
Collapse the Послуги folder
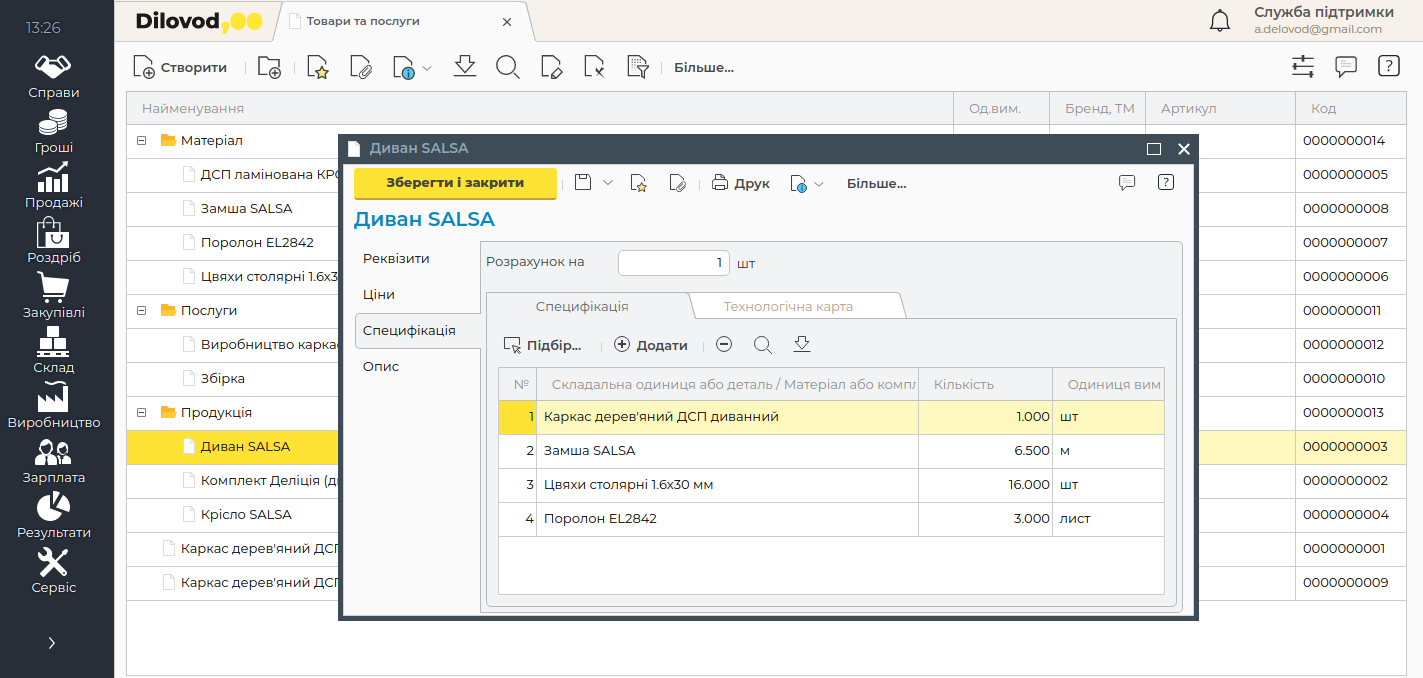(x=142, y=311)
